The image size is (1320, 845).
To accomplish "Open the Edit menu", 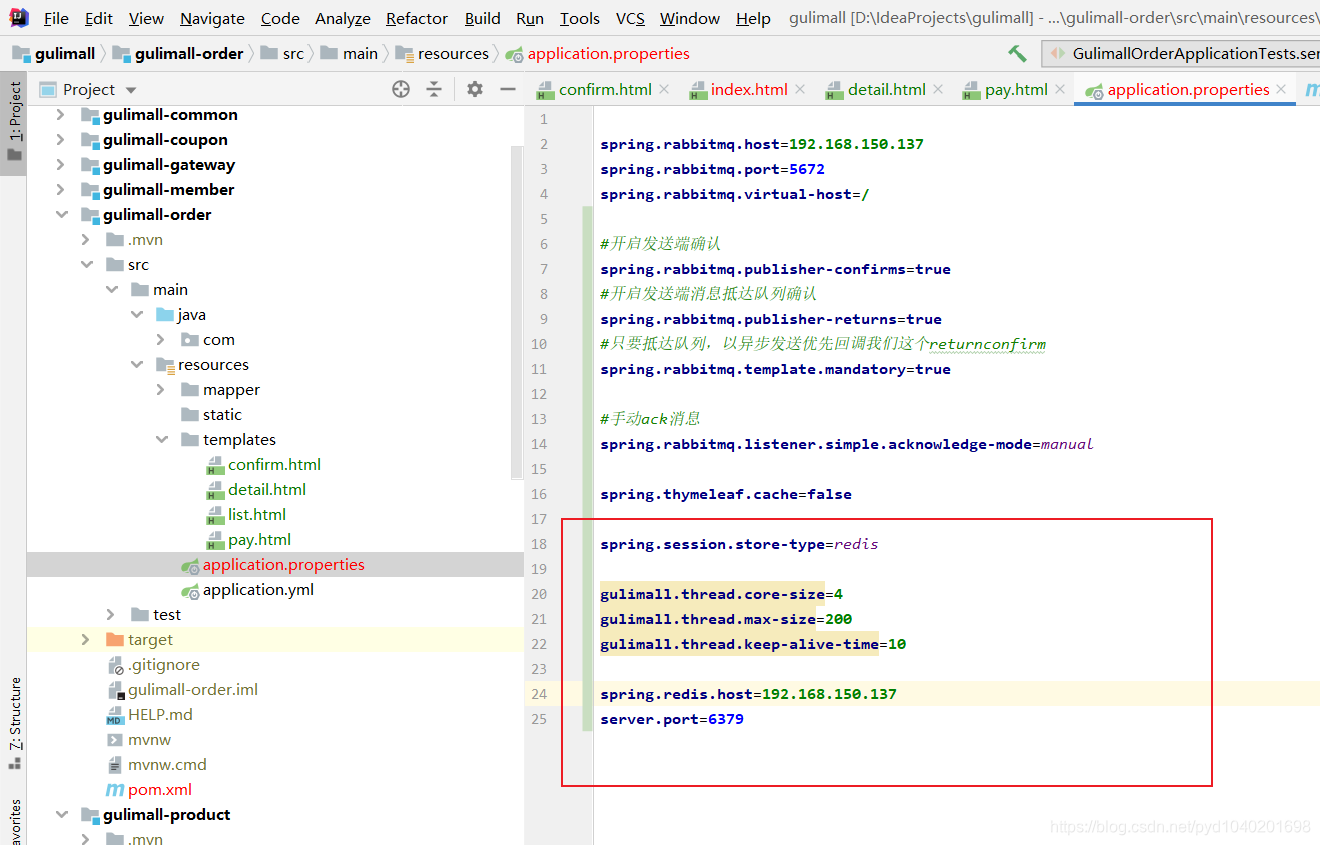I will pyautogui.click(x=99, y=18).
